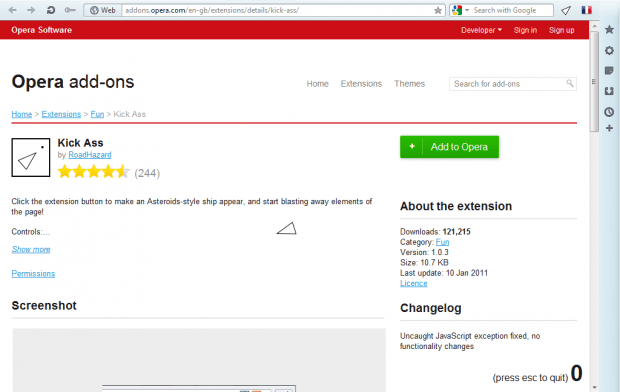This screenshot has width=620, height=392.
Task: Expand description with Show more
Action: coord(31,249)
